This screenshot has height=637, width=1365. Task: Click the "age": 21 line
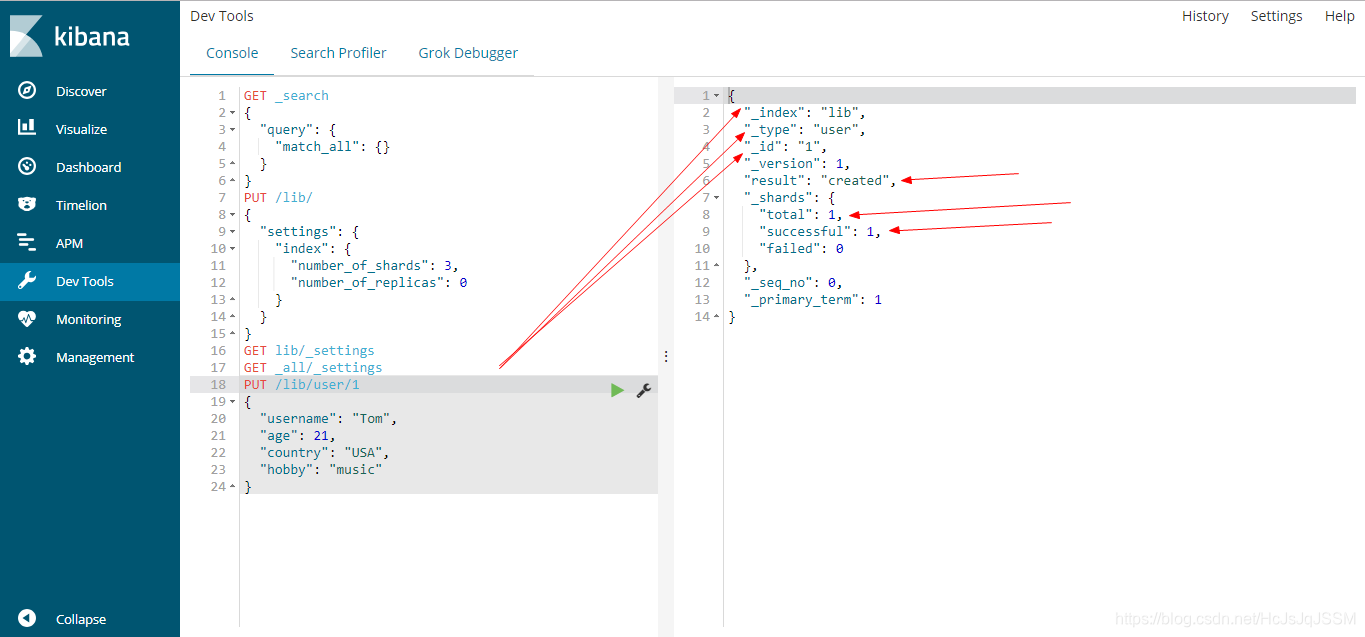[297, 436]
